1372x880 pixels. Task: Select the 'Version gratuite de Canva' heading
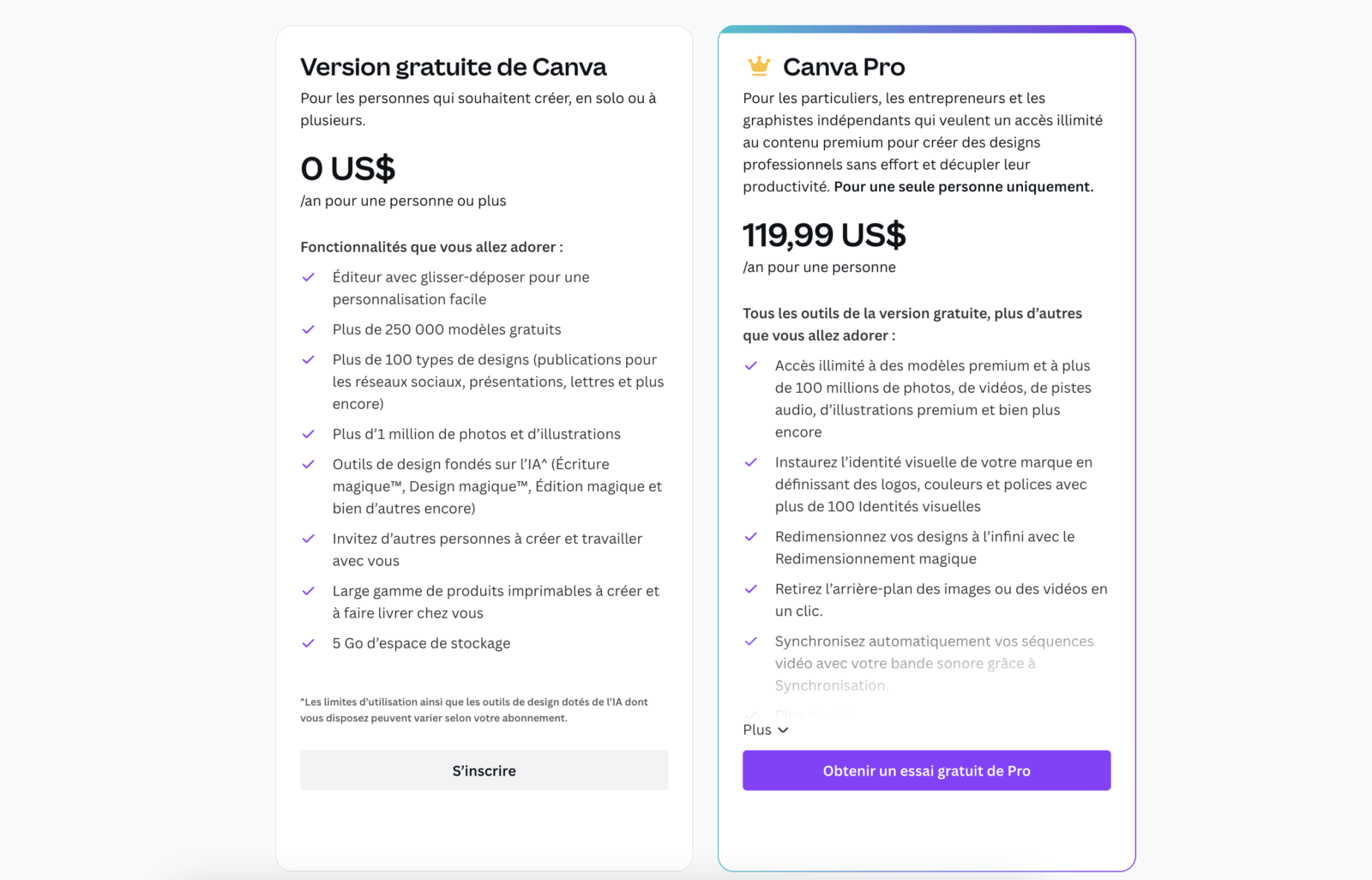(x=453, y=66)
